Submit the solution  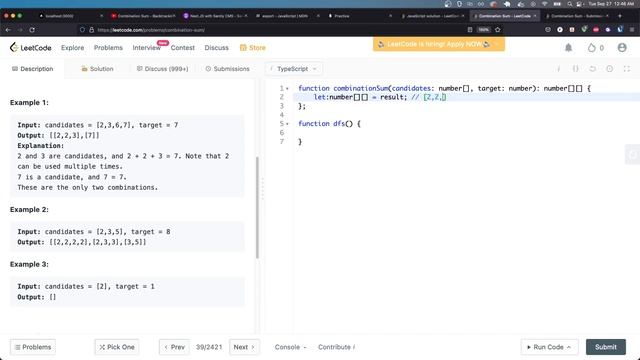point(606,347)
